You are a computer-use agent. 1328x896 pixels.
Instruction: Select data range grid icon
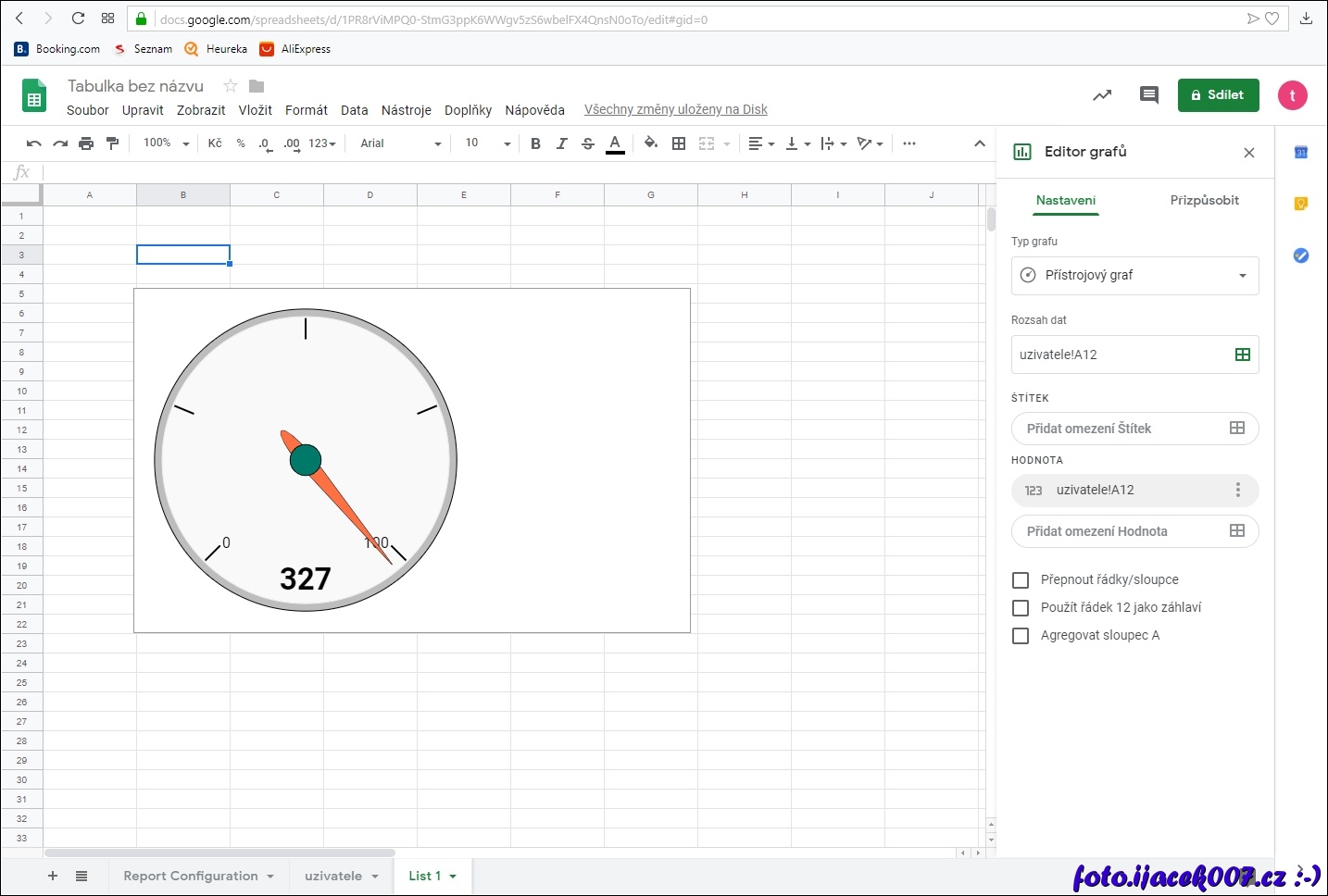pos(1242,355)
